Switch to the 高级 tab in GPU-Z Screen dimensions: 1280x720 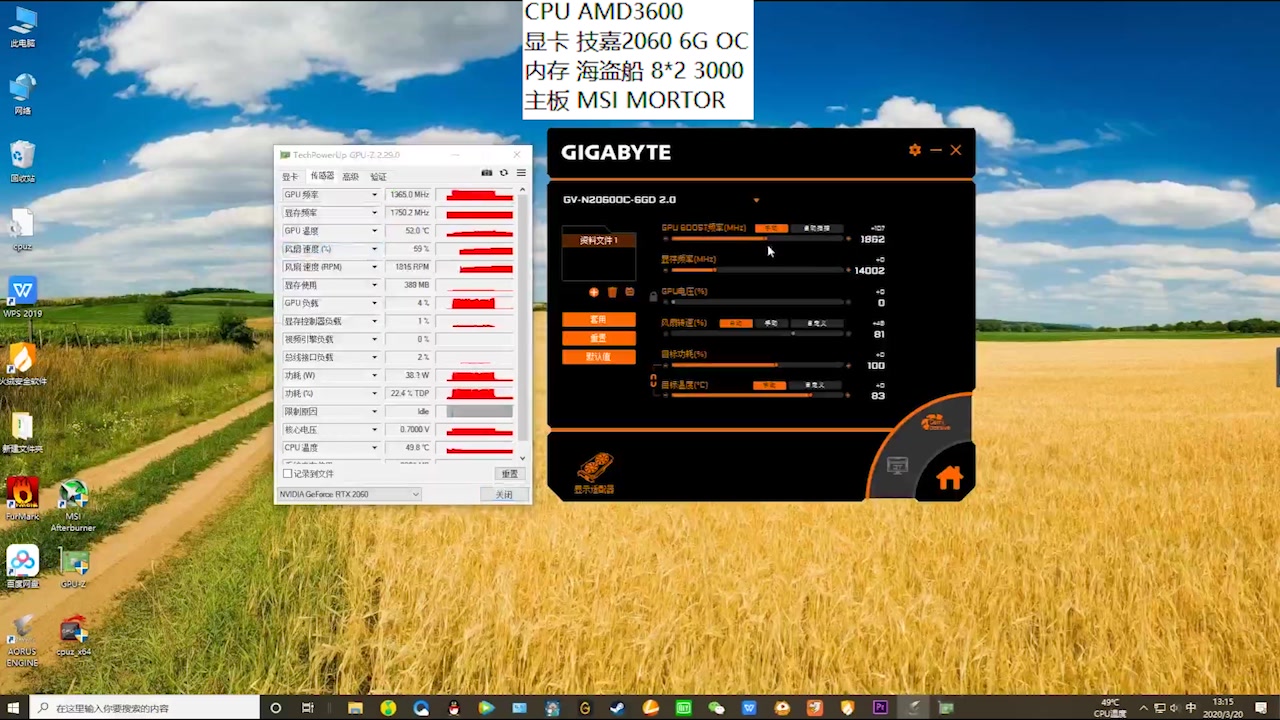click(x=350, y=176)
